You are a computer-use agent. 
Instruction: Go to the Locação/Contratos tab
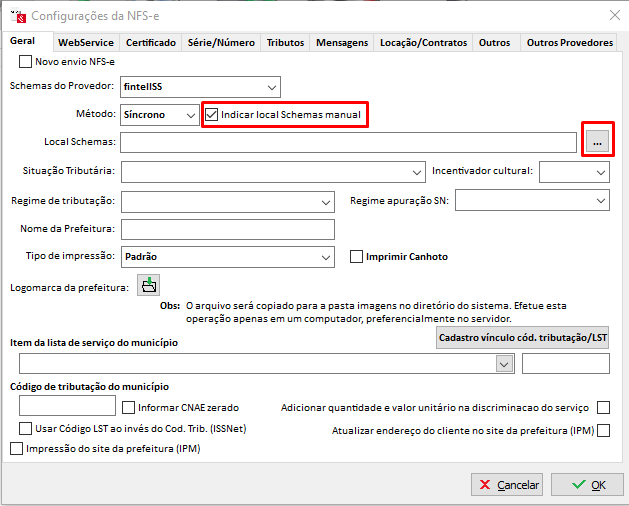click(x=423, y=43)
